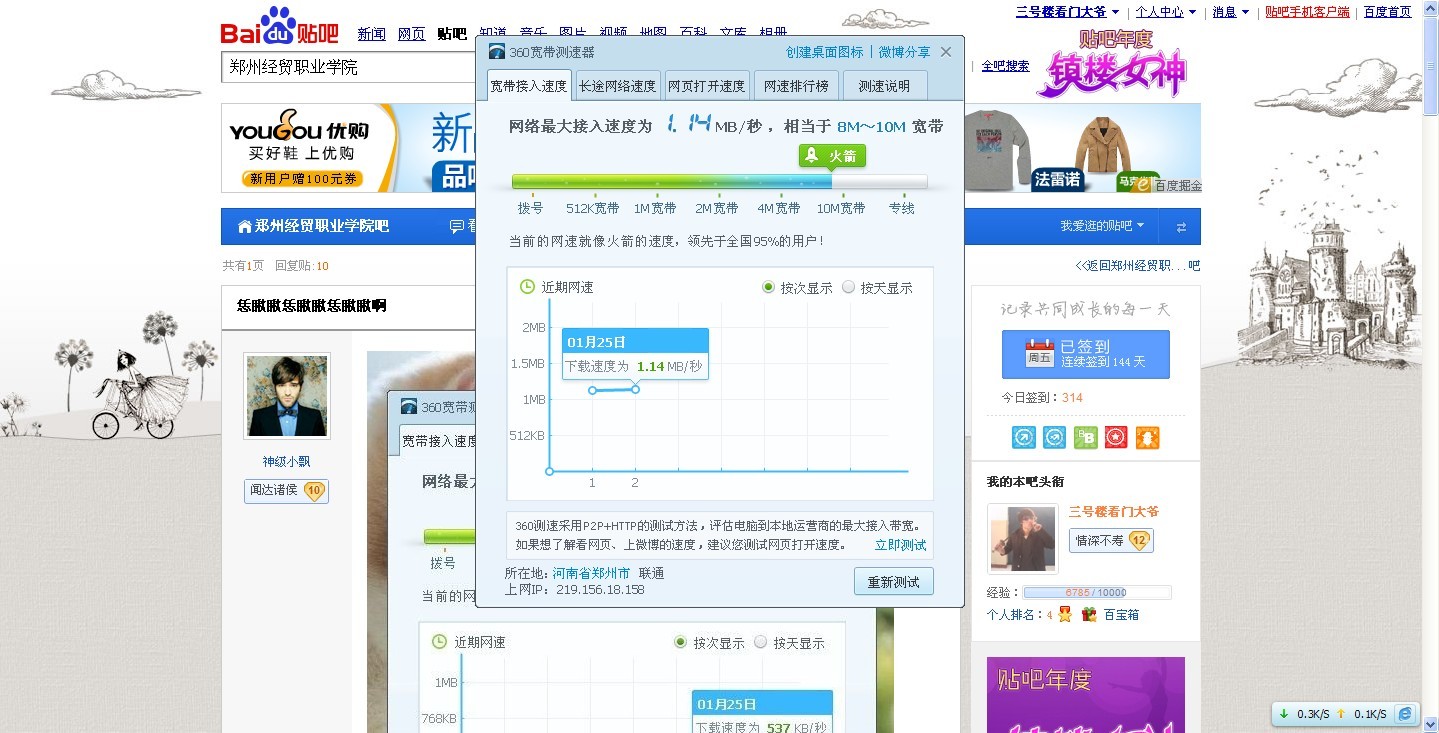Click the 立即测试 link
The width and height of the screenshot is (1439, 733).
point(900,545)
